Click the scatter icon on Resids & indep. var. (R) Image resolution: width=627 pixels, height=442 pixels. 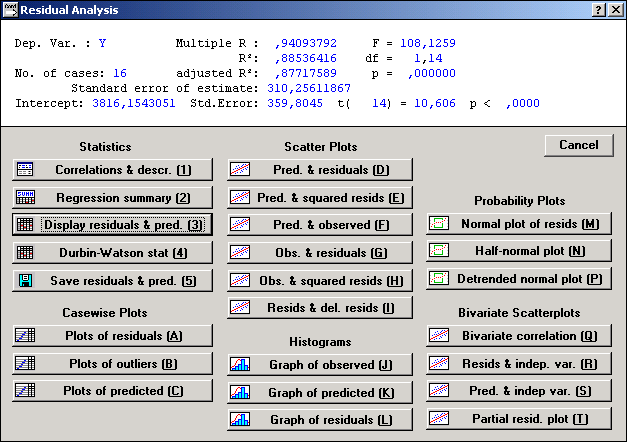pos(439,363)
